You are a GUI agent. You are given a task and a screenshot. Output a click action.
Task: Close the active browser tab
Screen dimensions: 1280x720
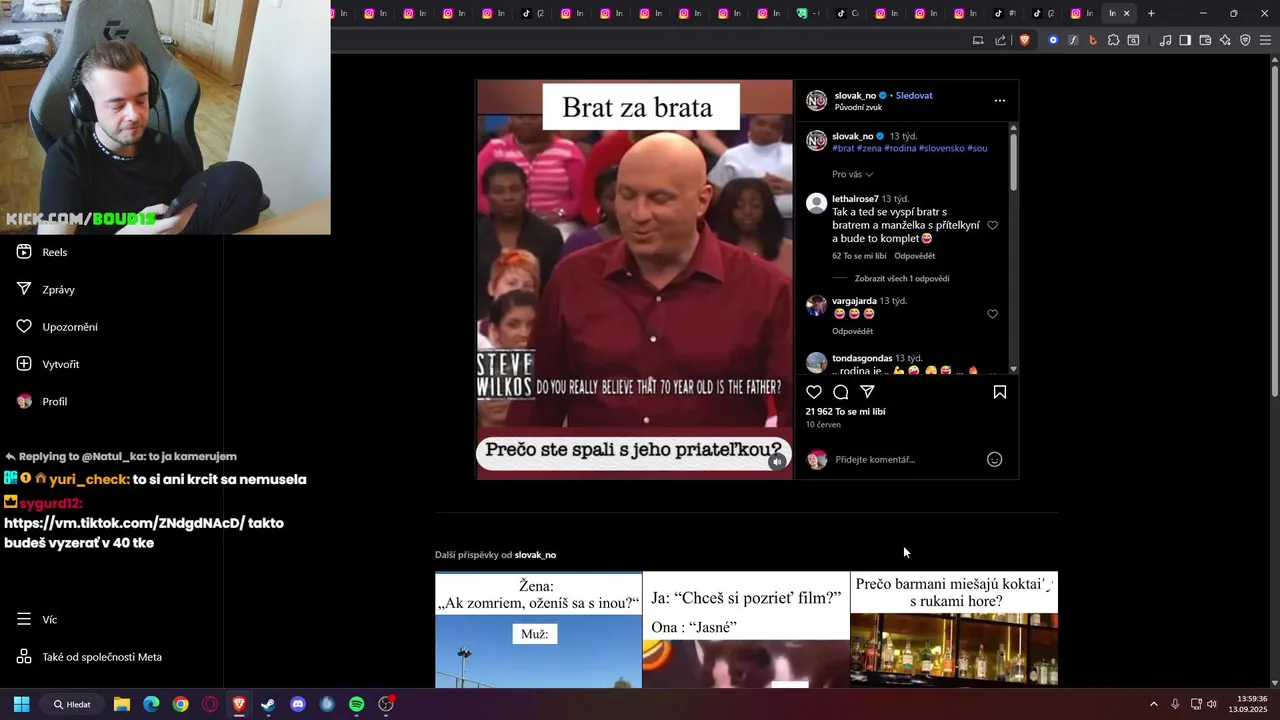[x=1126, y=13]
